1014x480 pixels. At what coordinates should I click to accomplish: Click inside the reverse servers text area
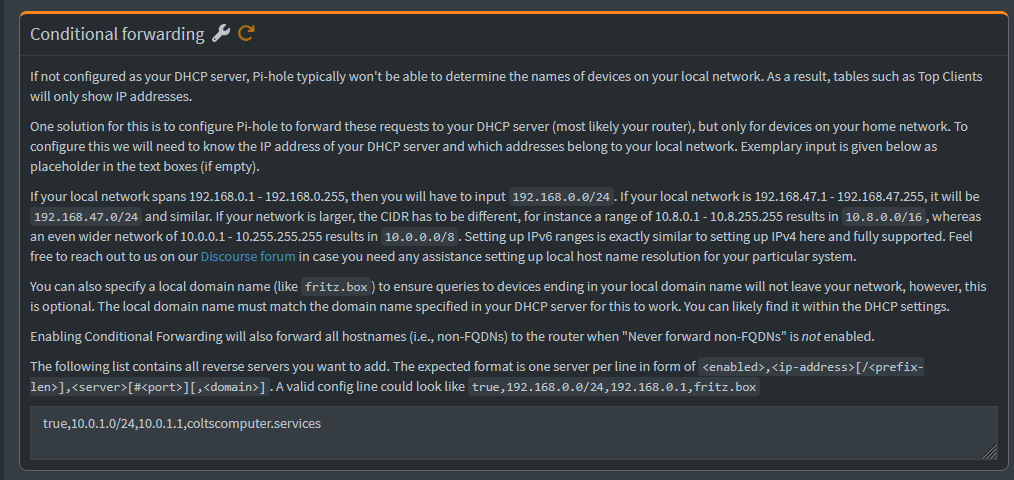click(513, 433)
